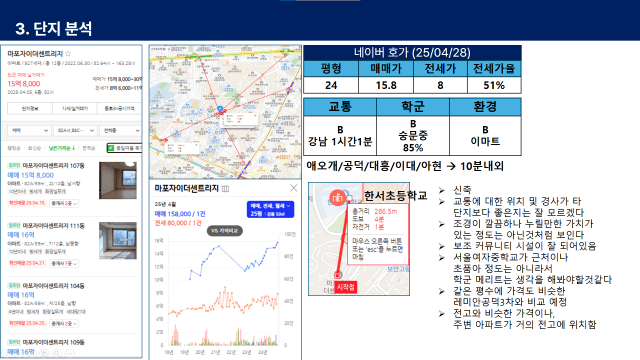Click the 래미안공덕3차와 비교 예정 line

coord(510,302)
